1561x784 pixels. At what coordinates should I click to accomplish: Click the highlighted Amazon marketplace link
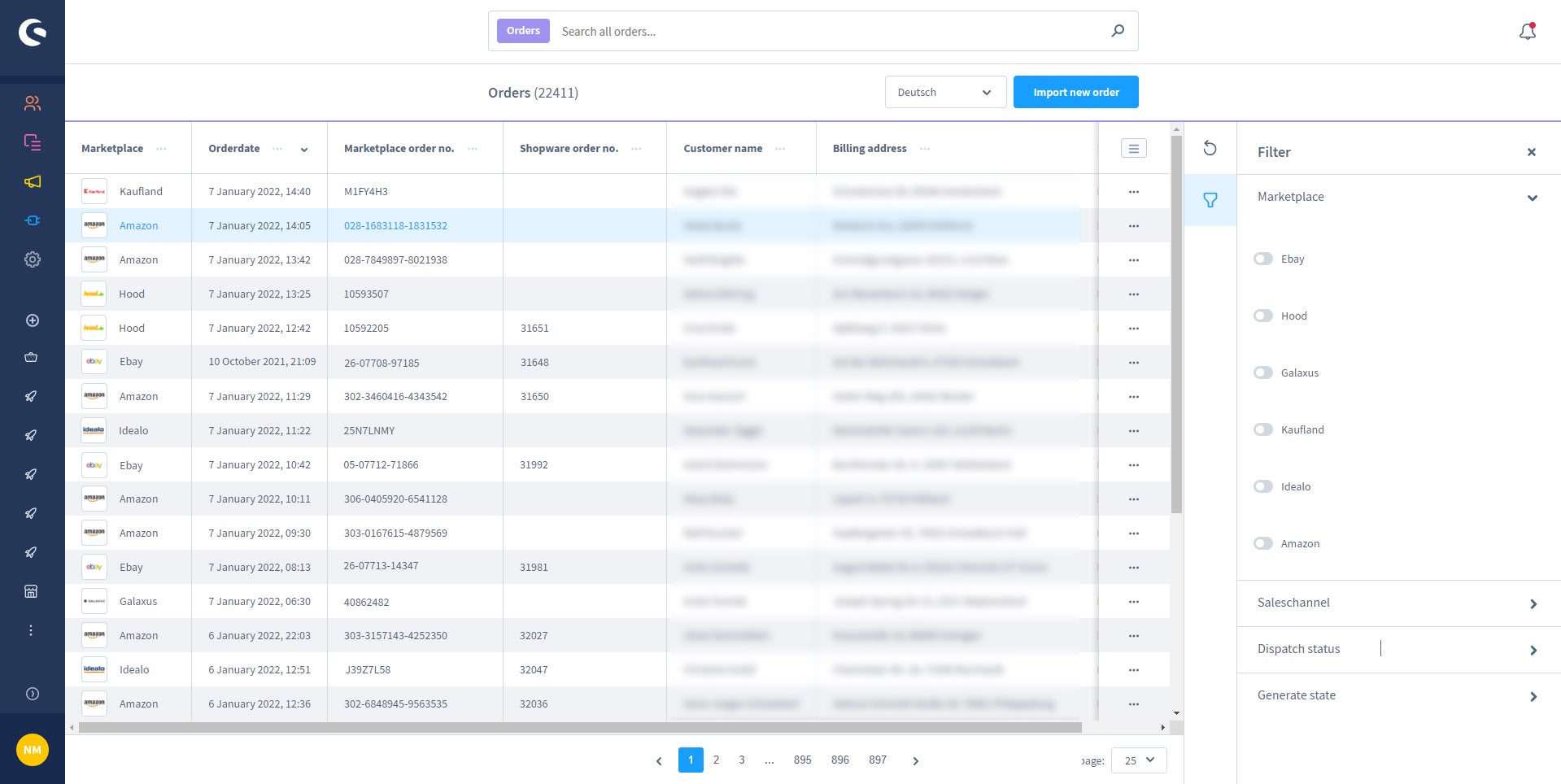pos(138,226)
